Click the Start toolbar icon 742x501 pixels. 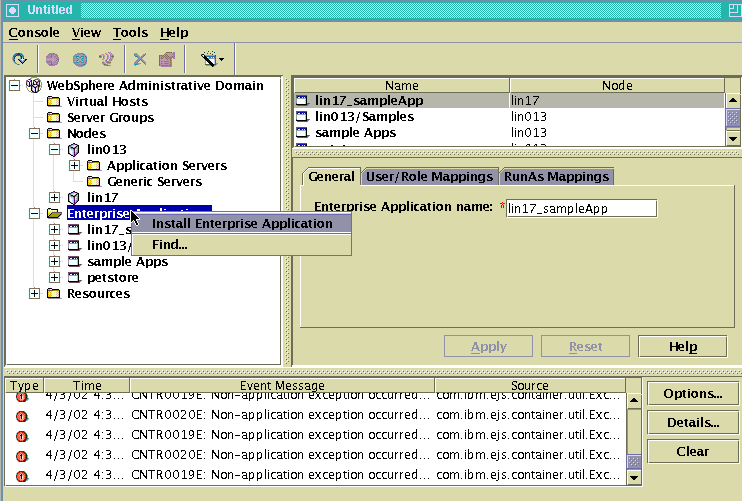[53, 59]
